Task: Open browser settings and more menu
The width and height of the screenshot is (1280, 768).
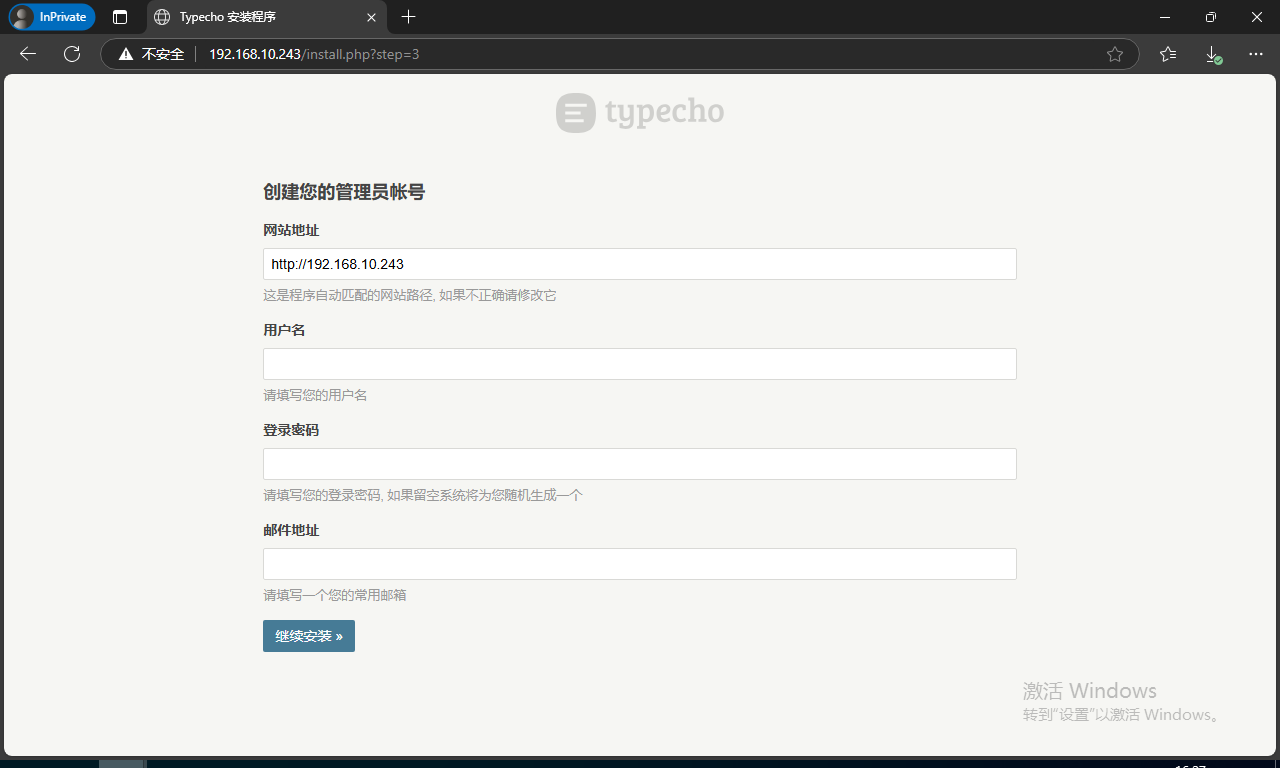Action: click(x=1257, y=54)
